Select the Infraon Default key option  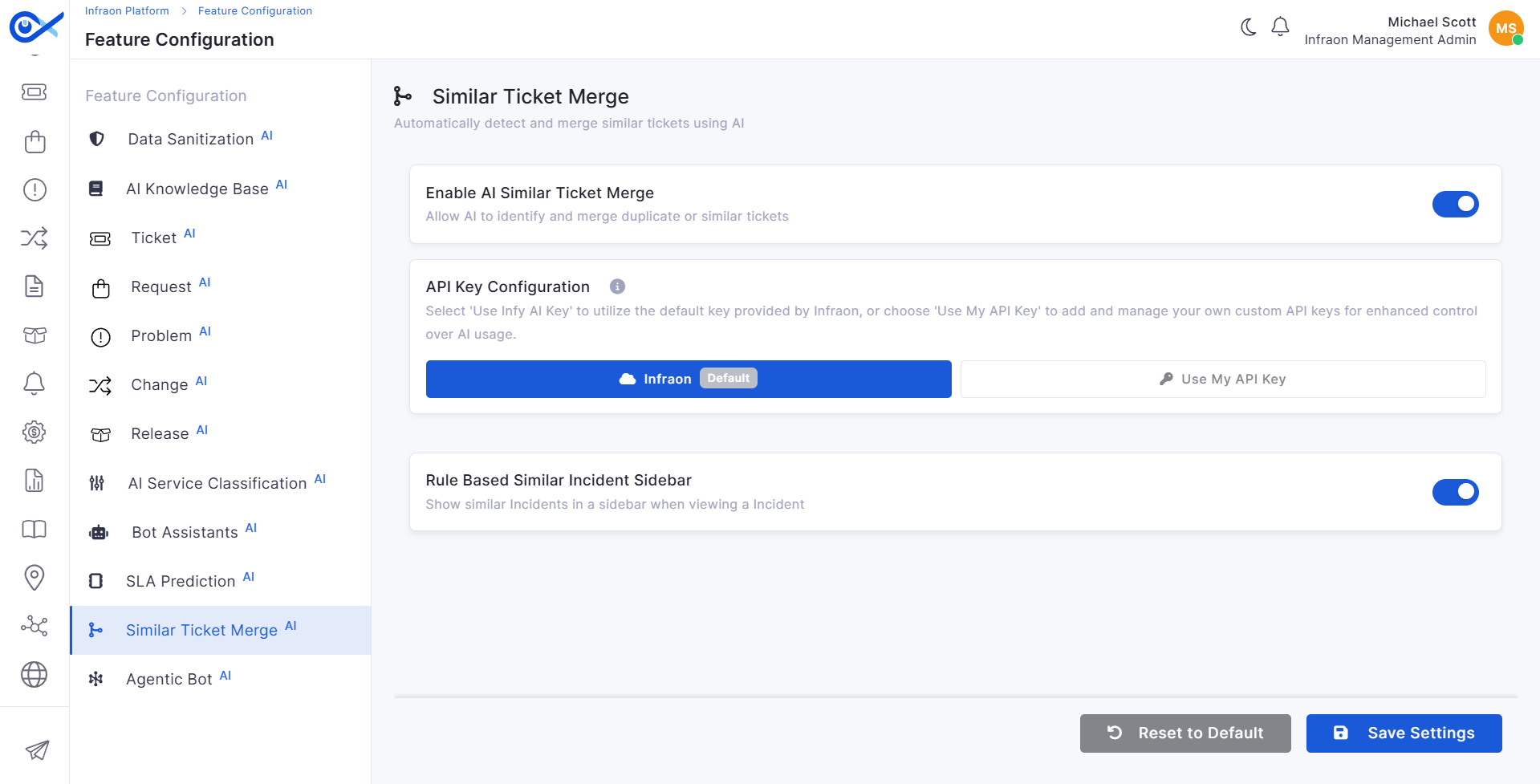pos(689,379)
